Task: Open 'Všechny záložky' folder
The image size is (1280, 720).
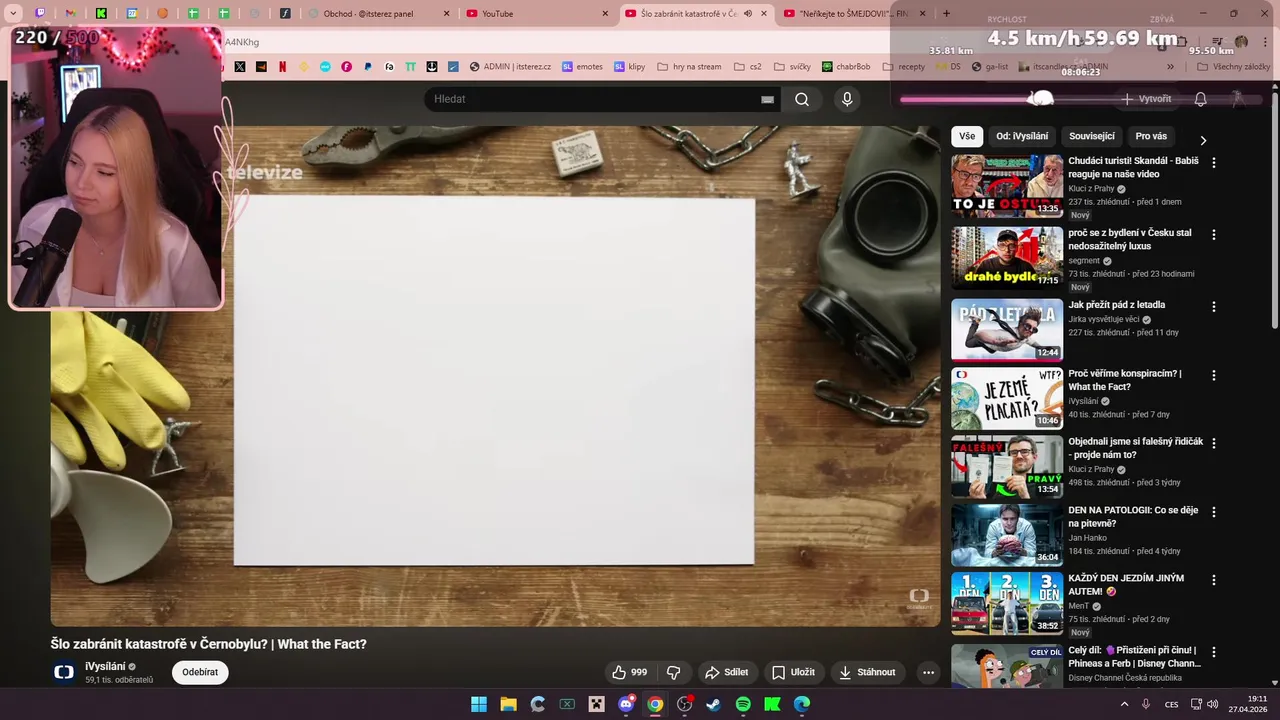Action: (x=1234, y=67)
